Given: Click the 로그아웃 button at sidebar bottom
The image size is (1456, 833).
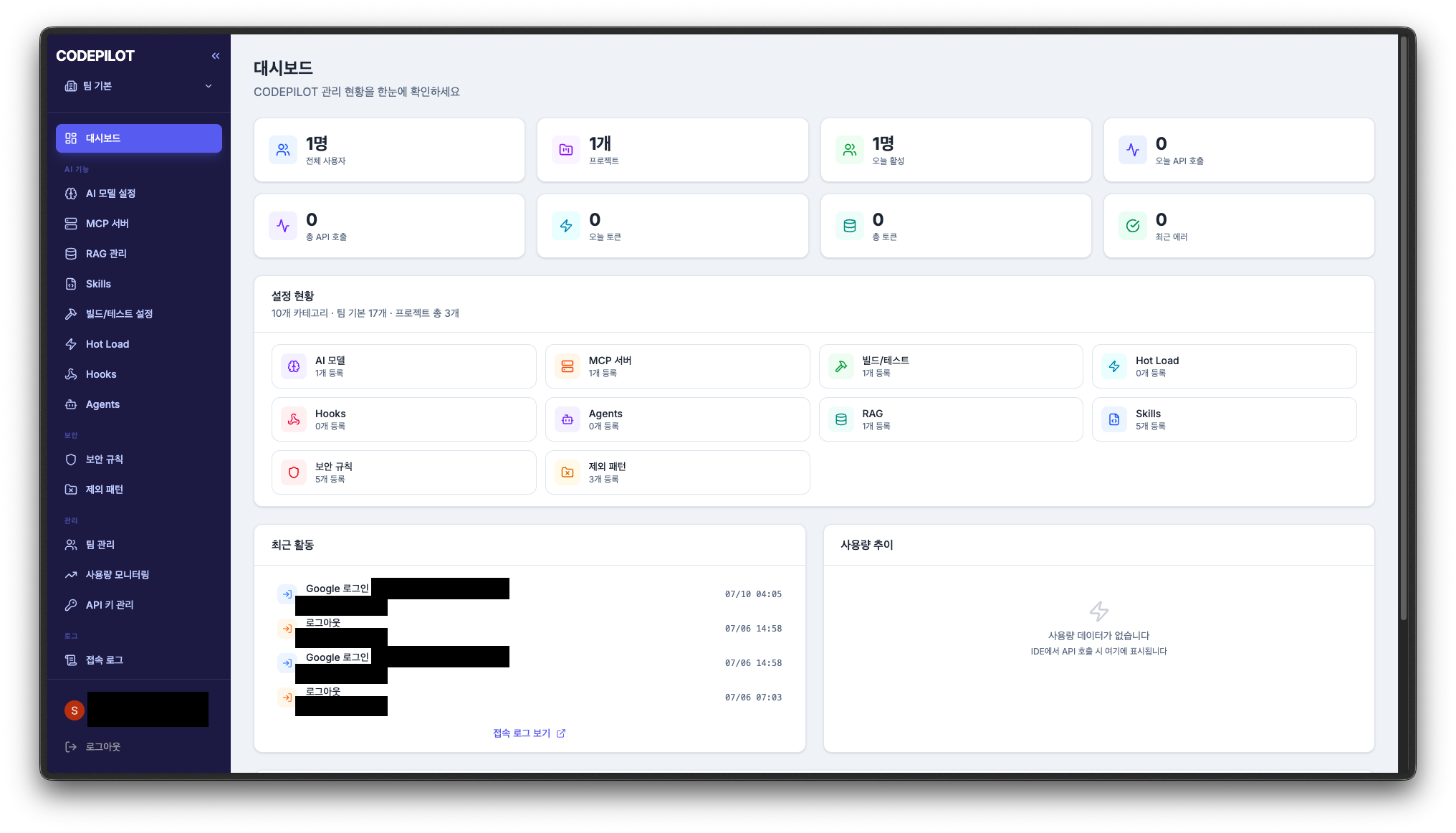Looking at the screenshot, I should click(x=139, y=747).
